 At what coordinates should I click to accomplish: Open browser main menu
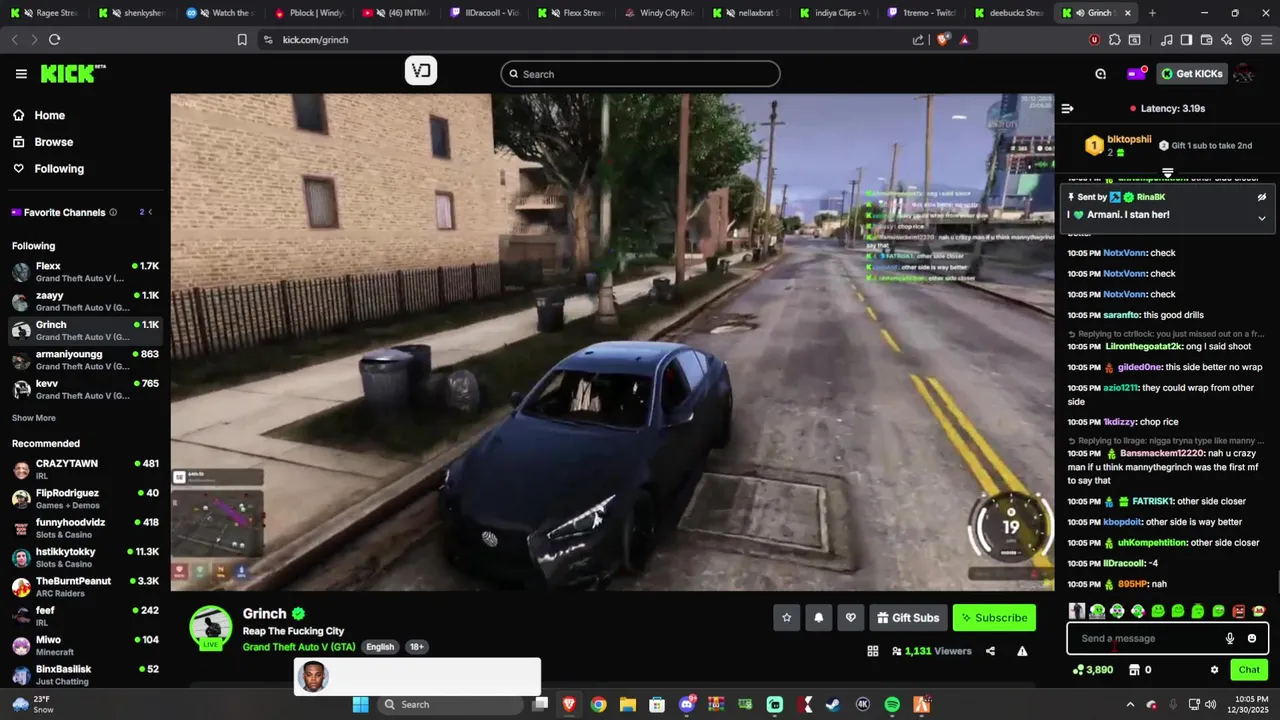pyautogui.click(x=1266, y=39)
